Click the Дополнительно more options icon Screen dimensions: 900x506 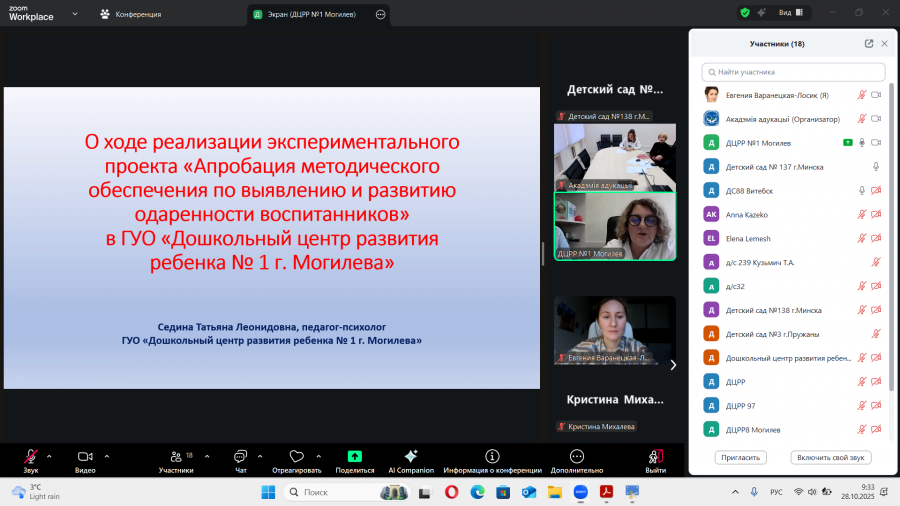577,456
